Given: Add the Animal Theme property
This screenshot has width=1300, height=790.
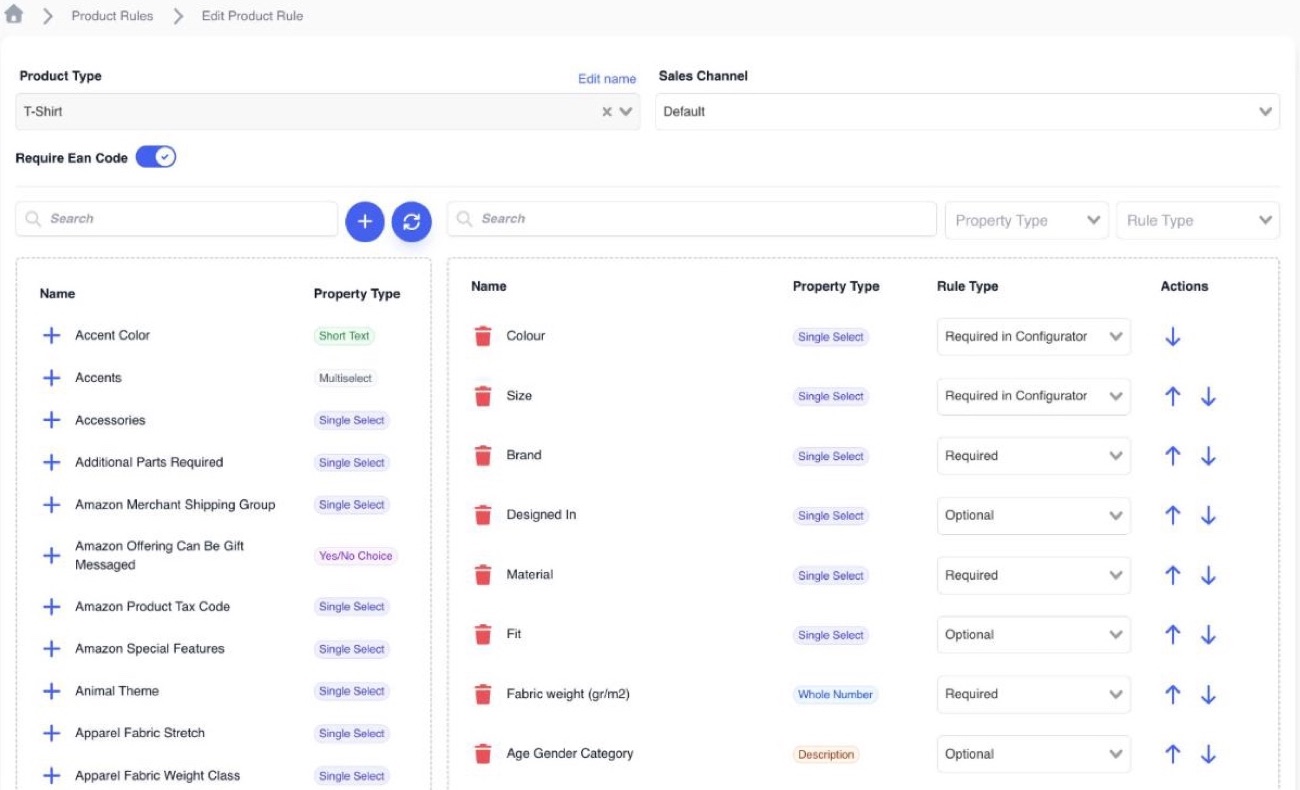Looking at the screenshot, I should coord(51,691).
